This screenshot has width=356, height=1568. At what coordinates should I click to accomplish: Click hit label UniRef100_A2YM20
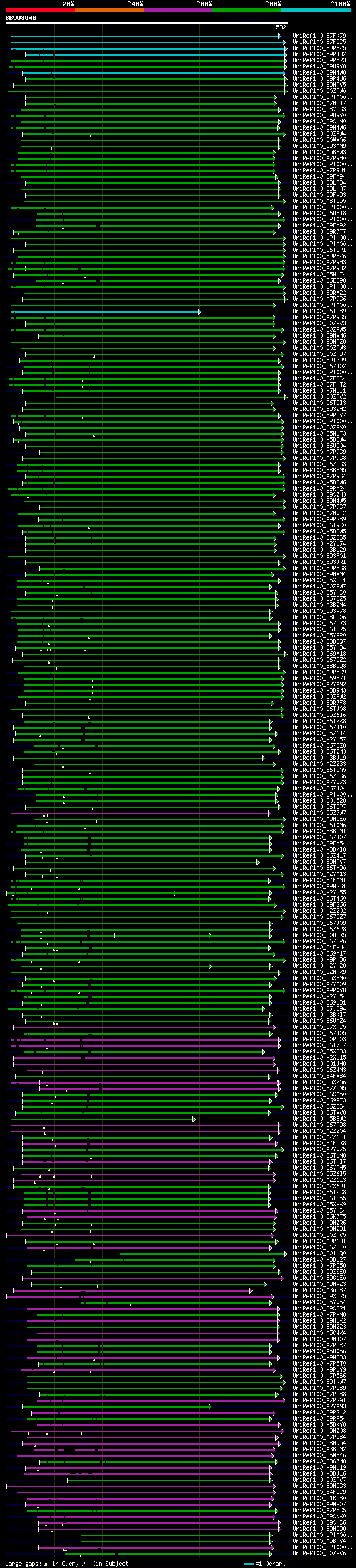coord(319,967)
